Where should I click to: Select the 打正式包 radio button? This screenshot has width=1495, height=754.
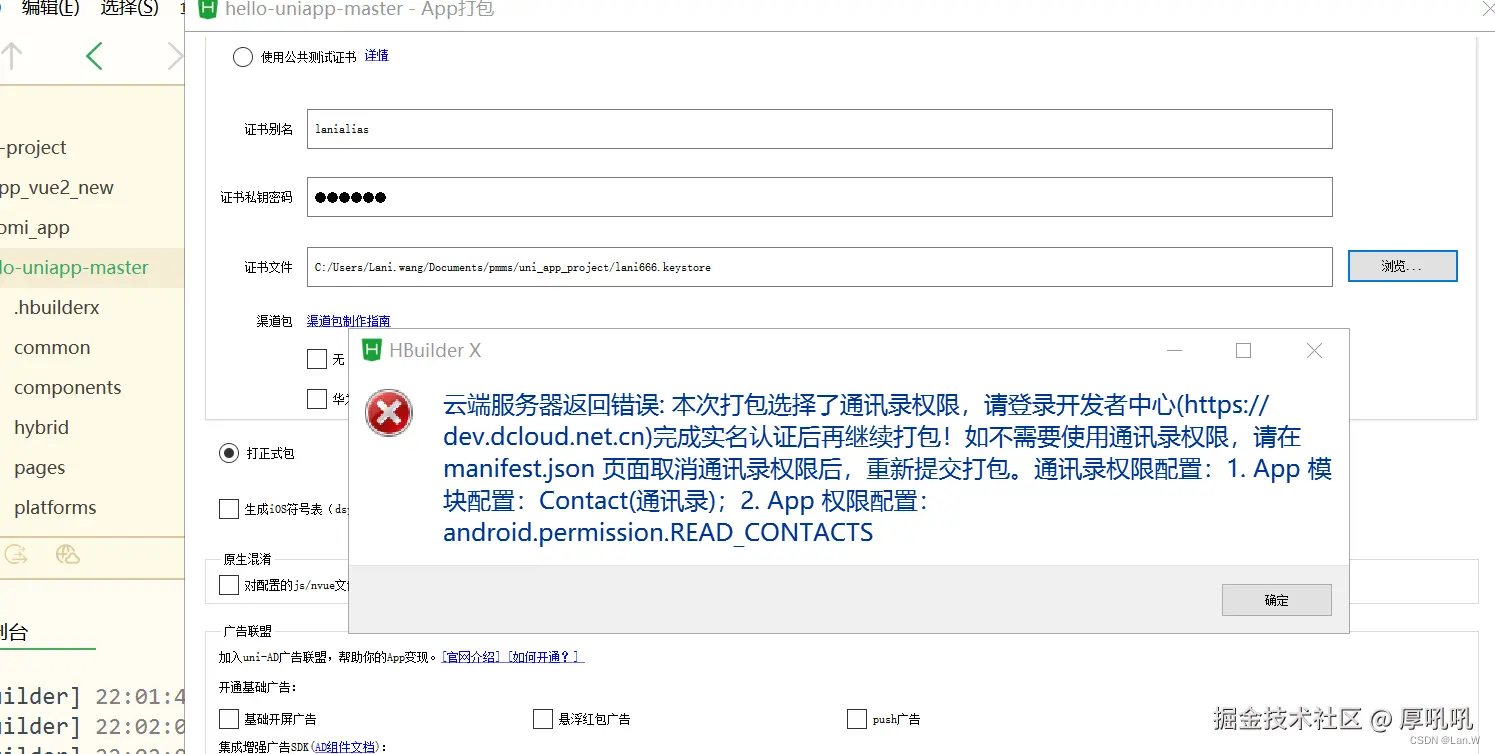229,453
